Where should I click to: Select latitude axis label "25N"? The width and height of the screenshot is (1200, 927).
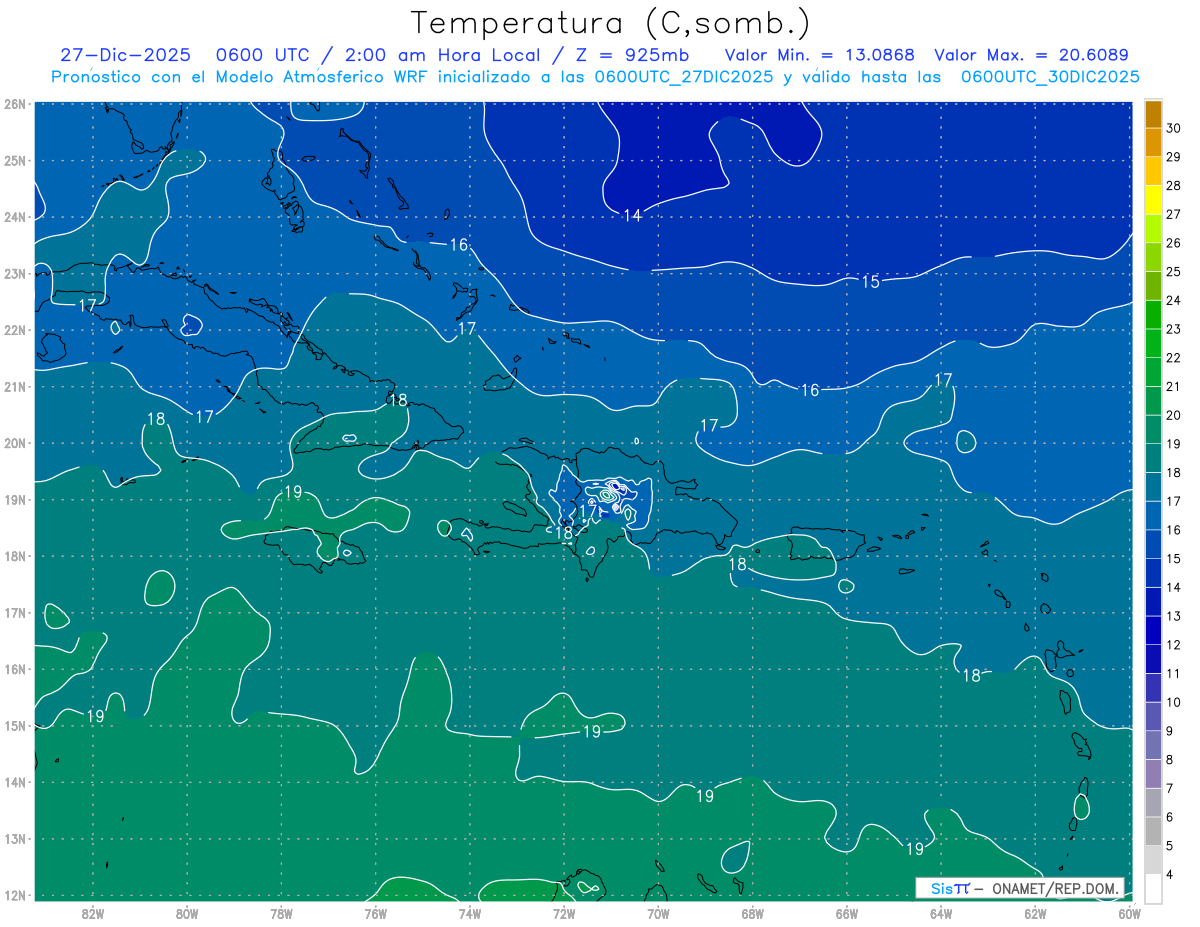click(x=14, y=160)
